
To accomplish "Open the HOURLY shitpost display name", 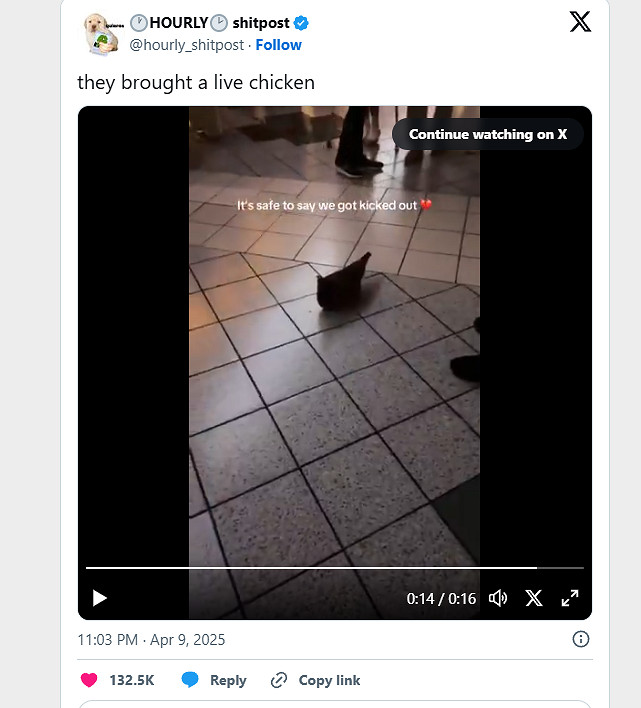I will coord(210,23).
